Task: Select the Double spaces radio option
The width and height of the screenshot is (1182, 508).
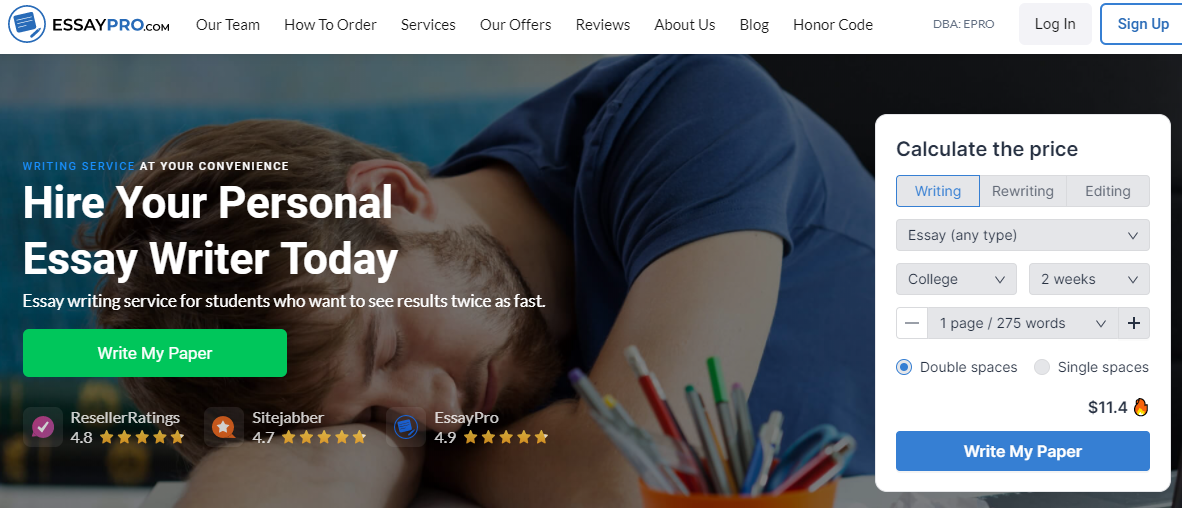Action: click(904, 368)
